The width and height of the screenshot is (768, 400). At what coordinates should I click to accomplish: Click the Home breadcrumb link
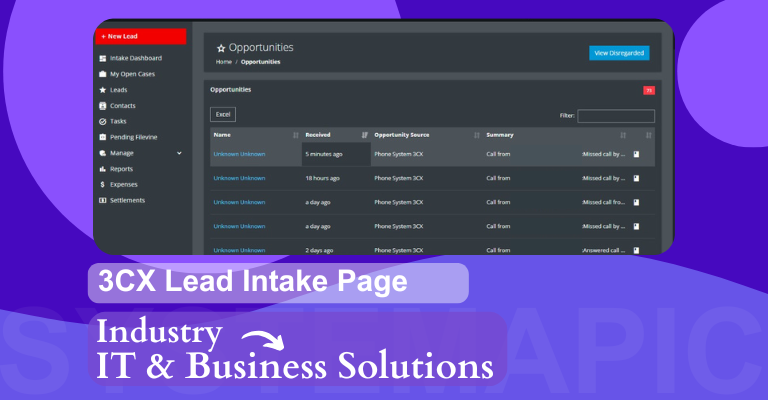point(223,62)
